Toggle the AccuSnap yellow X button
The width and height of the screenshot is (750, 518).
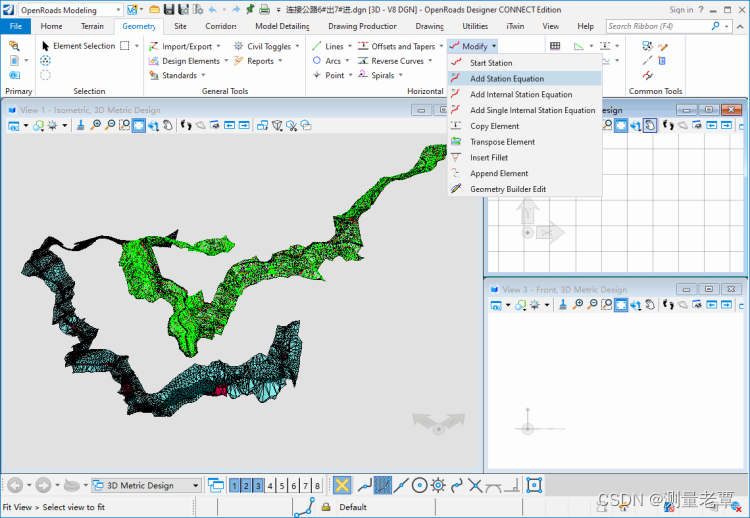[x=342, y=485]
